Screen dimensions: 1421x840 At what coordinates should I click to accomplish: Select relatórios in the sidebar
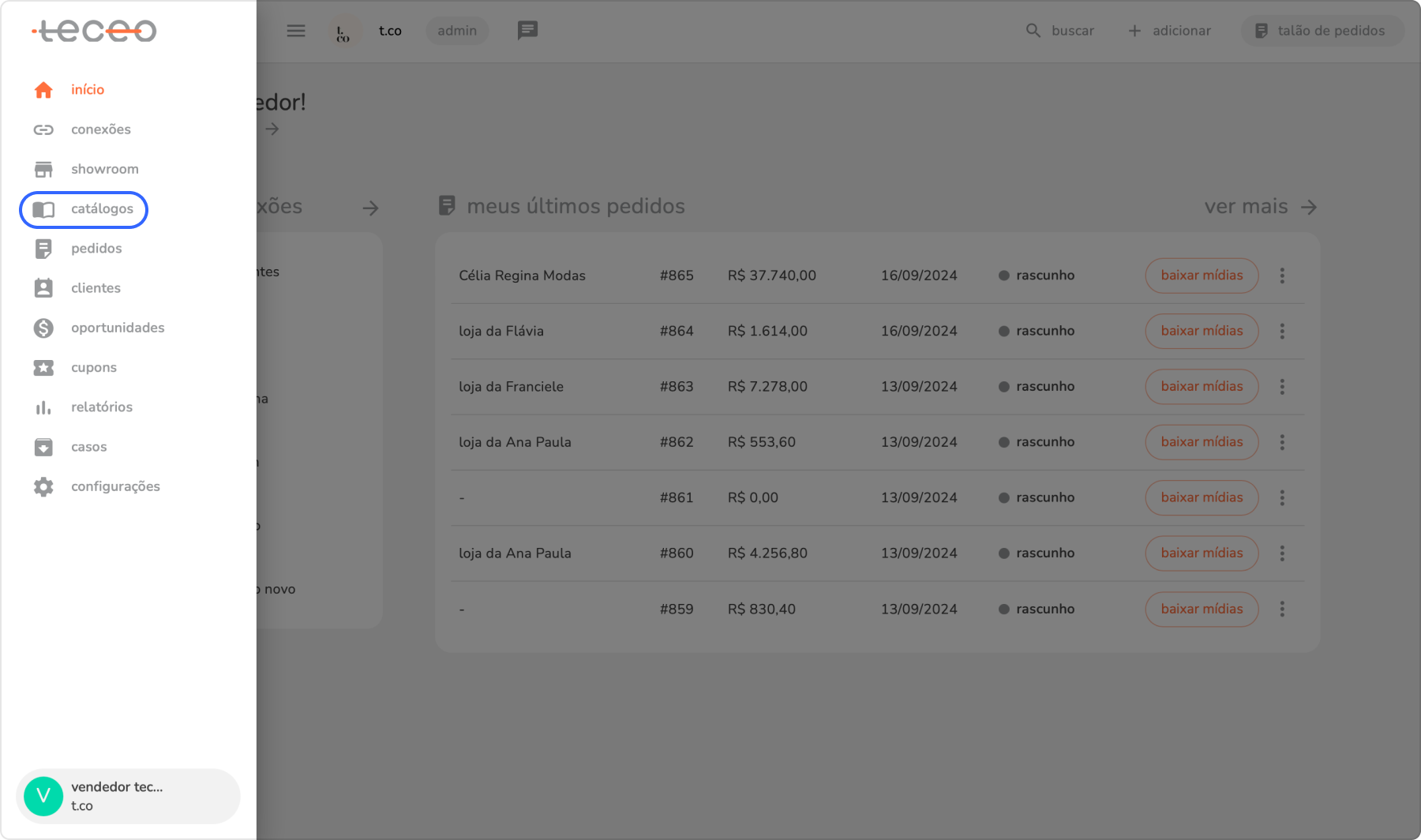click(101, 407)
